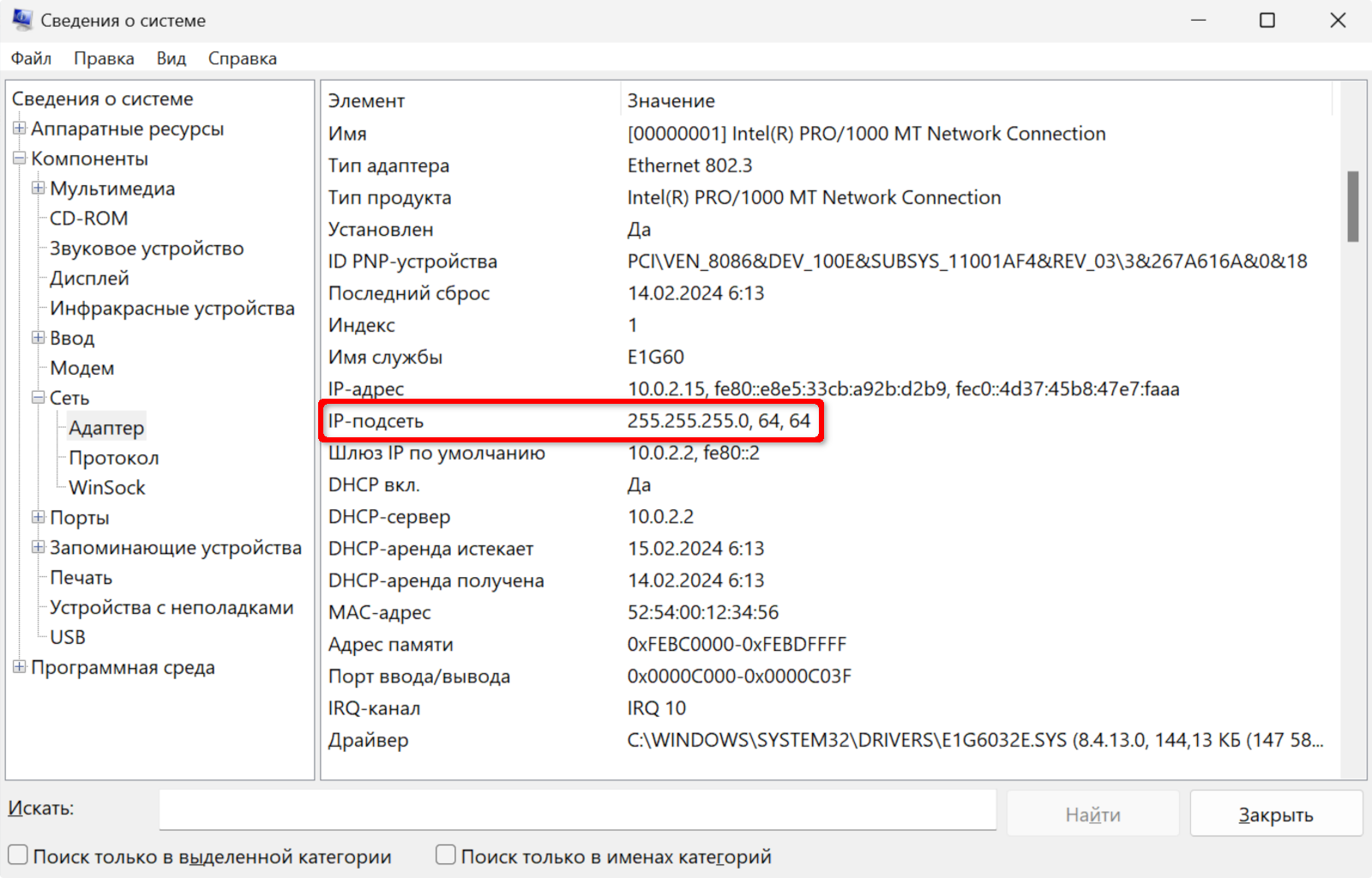Click the E1G60 service name value
The width and height of the screenshot is (1372, 878).
pos(656,357)
